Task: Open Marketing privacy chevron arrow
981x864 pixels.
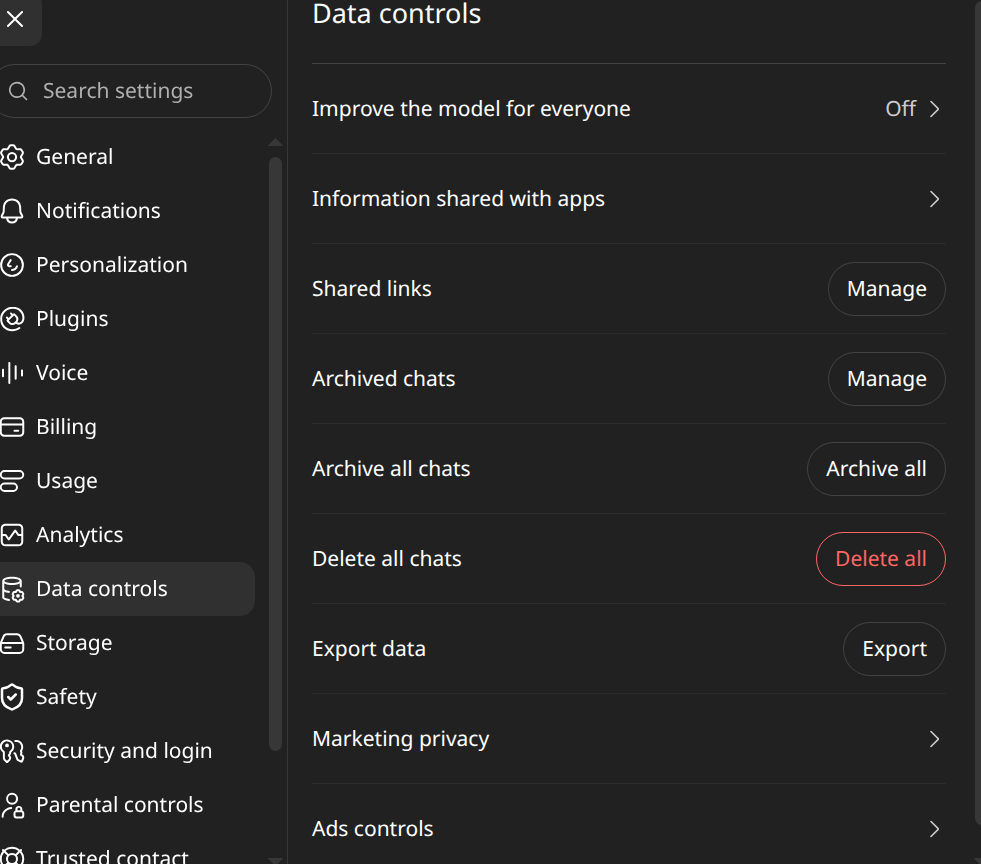Action: pyautogui.click(x=934, y=739)
